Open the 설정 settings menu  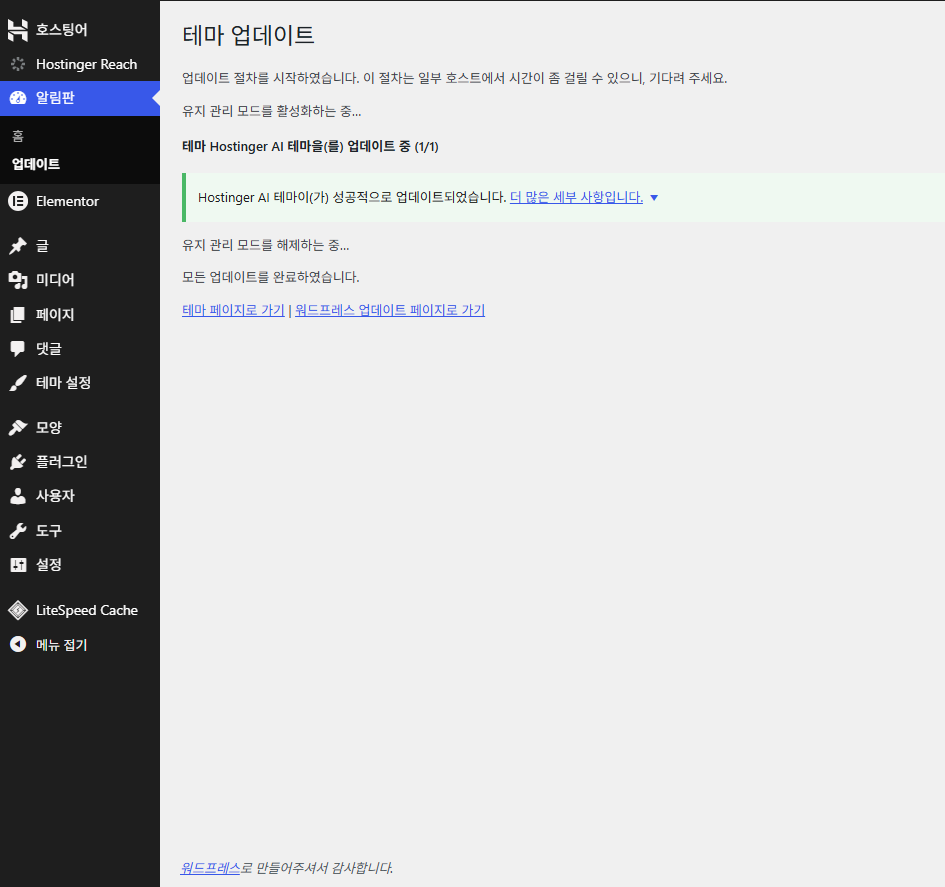point(80,565)
